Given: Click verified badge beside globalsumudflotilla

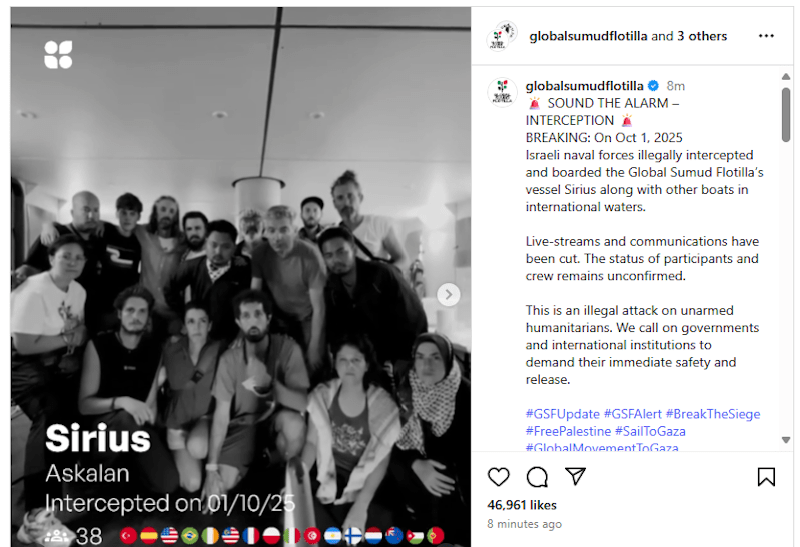Looking at the screenshot, I should point(653,86).
